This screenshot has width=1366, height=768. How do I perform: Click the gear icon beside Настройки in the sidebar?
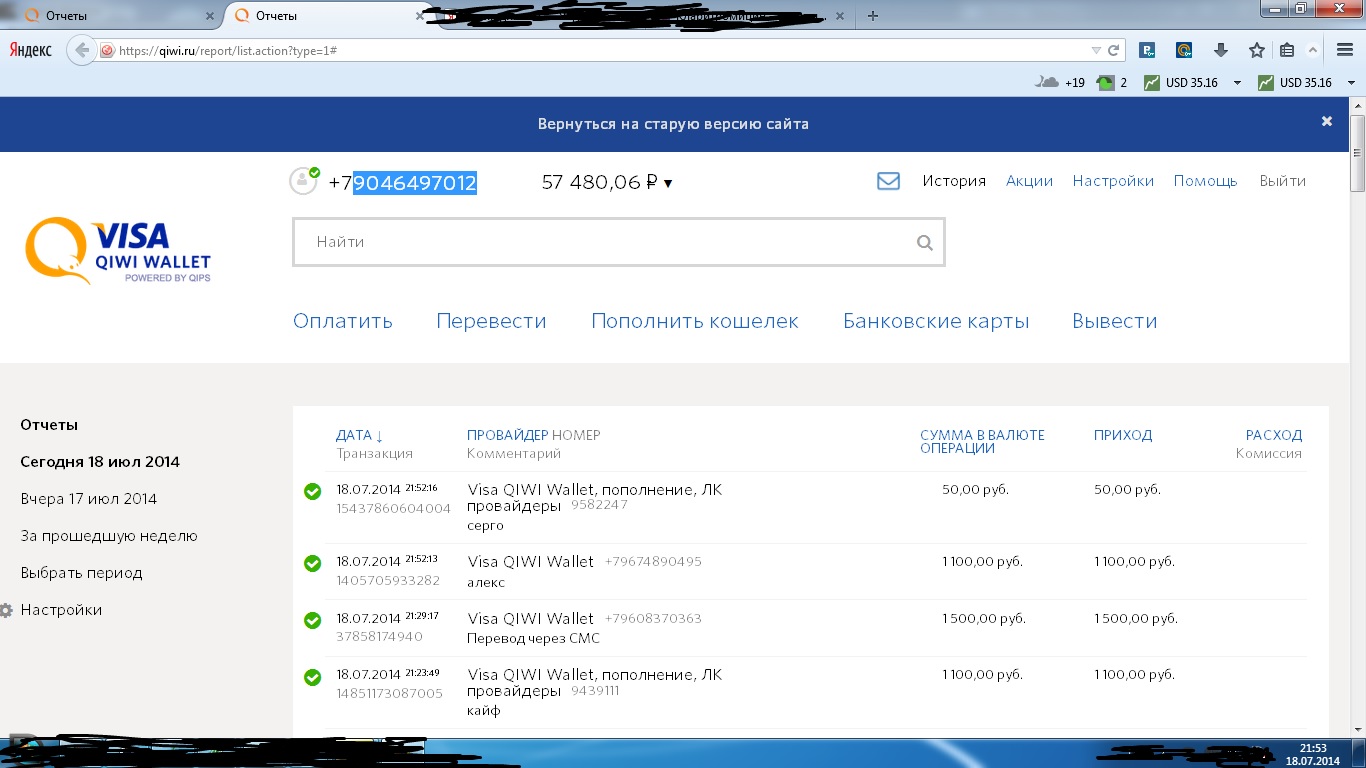[x=5, y=610]
